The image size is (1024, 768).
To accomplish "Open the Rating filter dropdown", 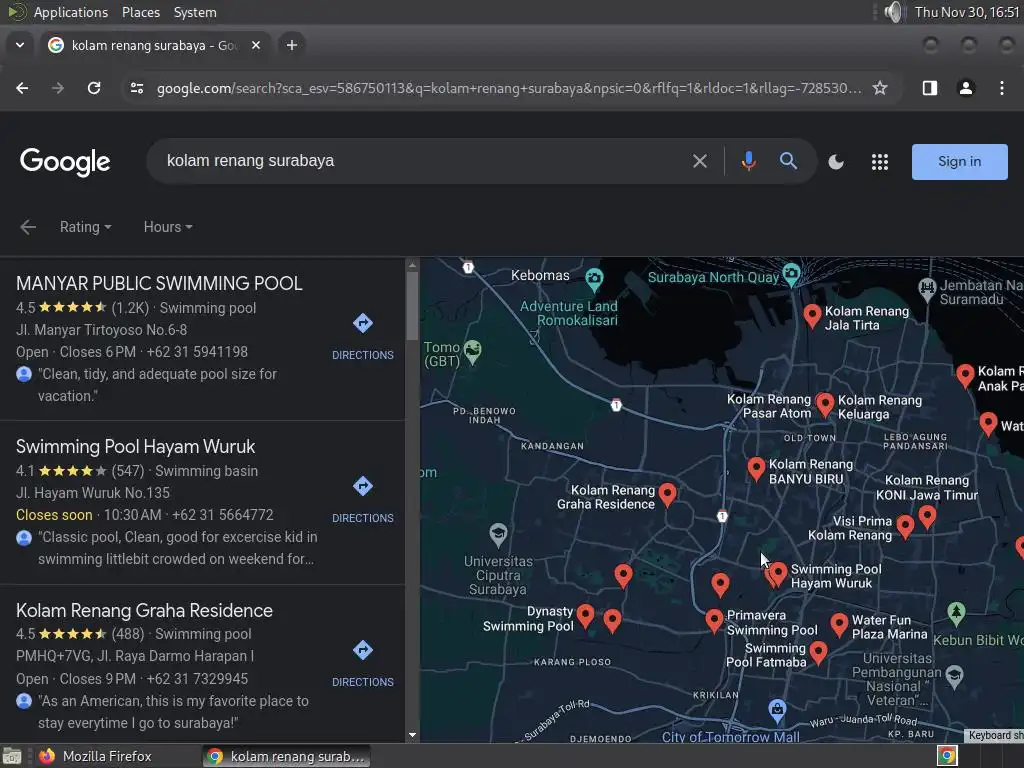I will pyautogui.click(x=86, y=227).
